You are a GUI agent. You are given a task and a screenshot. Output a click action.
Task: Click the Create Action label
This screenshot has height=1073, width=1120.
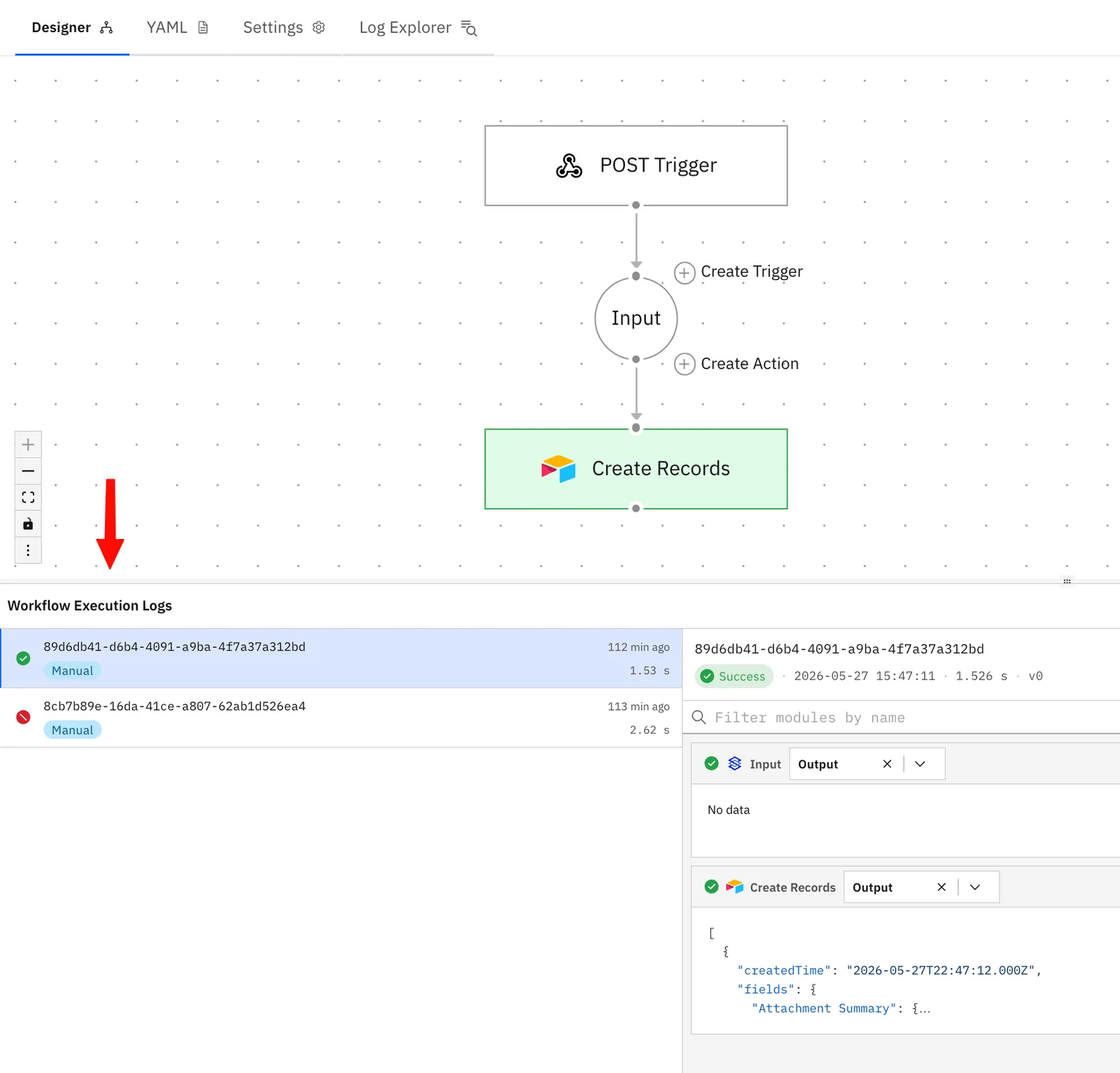pos(749,364)
